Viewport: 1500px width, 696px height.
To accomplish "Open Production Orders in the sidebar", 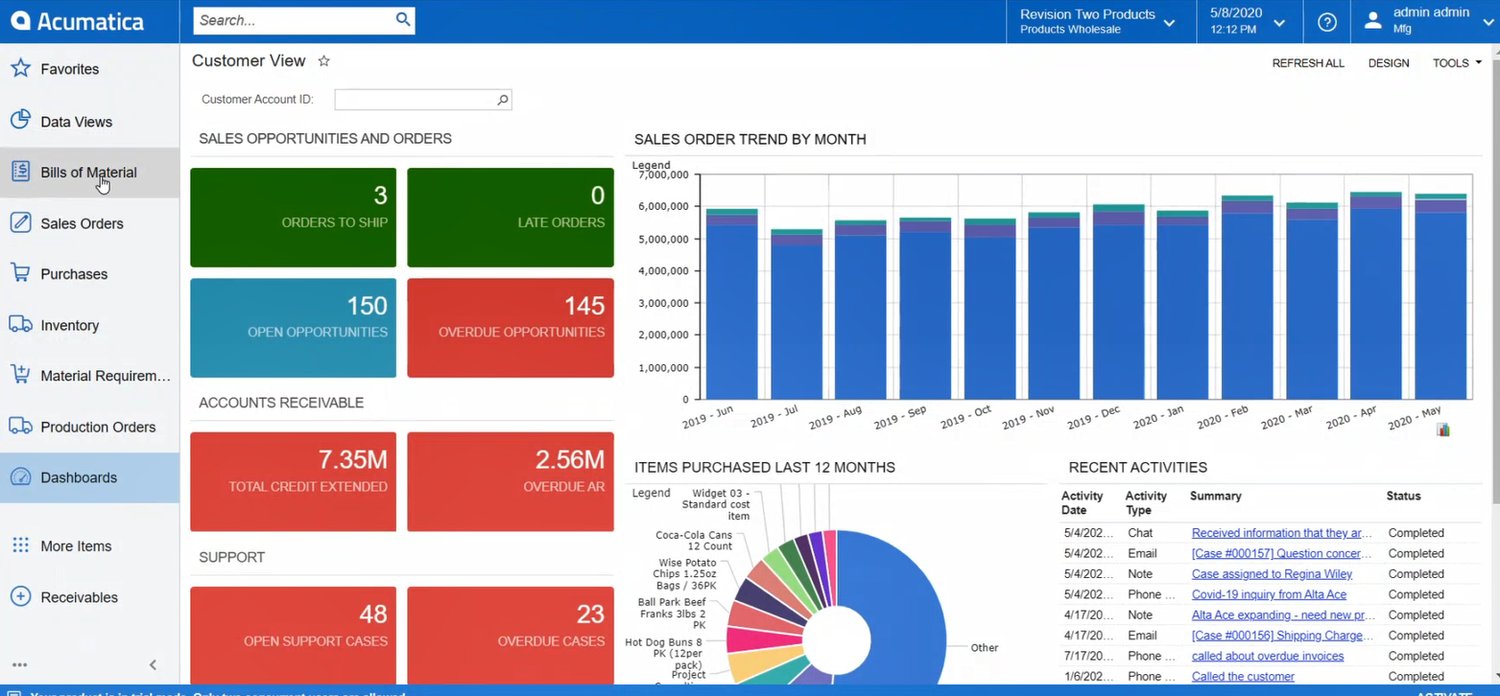I will tap(97, 427).
